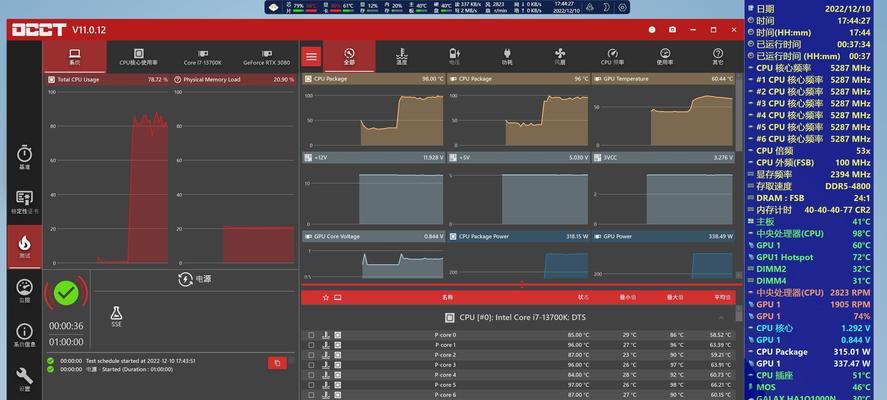The image size is (887, 400).
Task: Select the 全部 all sensors tab
Action: 349,56
